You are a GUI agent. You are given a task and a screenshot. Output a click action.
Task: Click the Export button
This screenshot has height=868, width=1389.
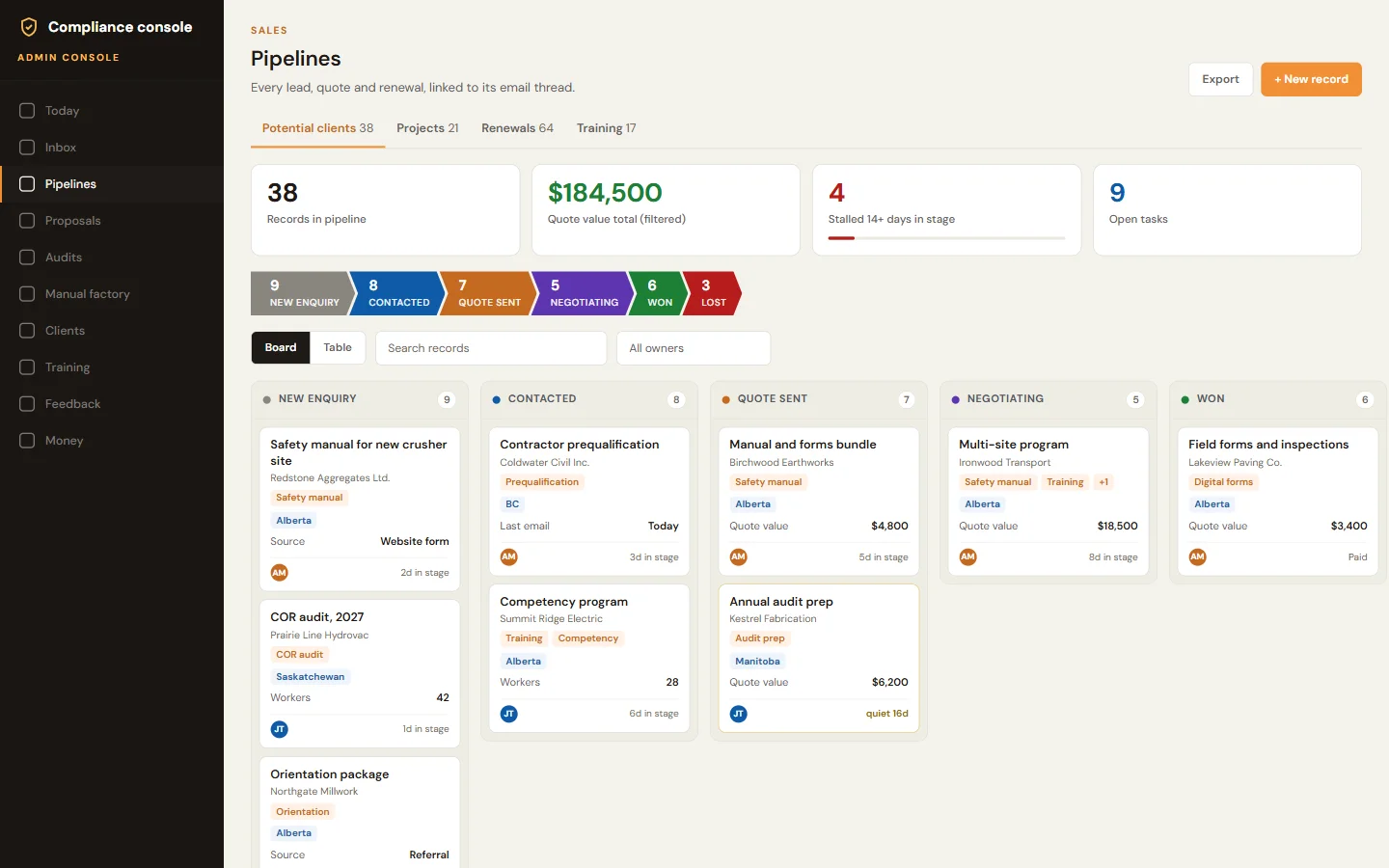tap(1220, 79)
